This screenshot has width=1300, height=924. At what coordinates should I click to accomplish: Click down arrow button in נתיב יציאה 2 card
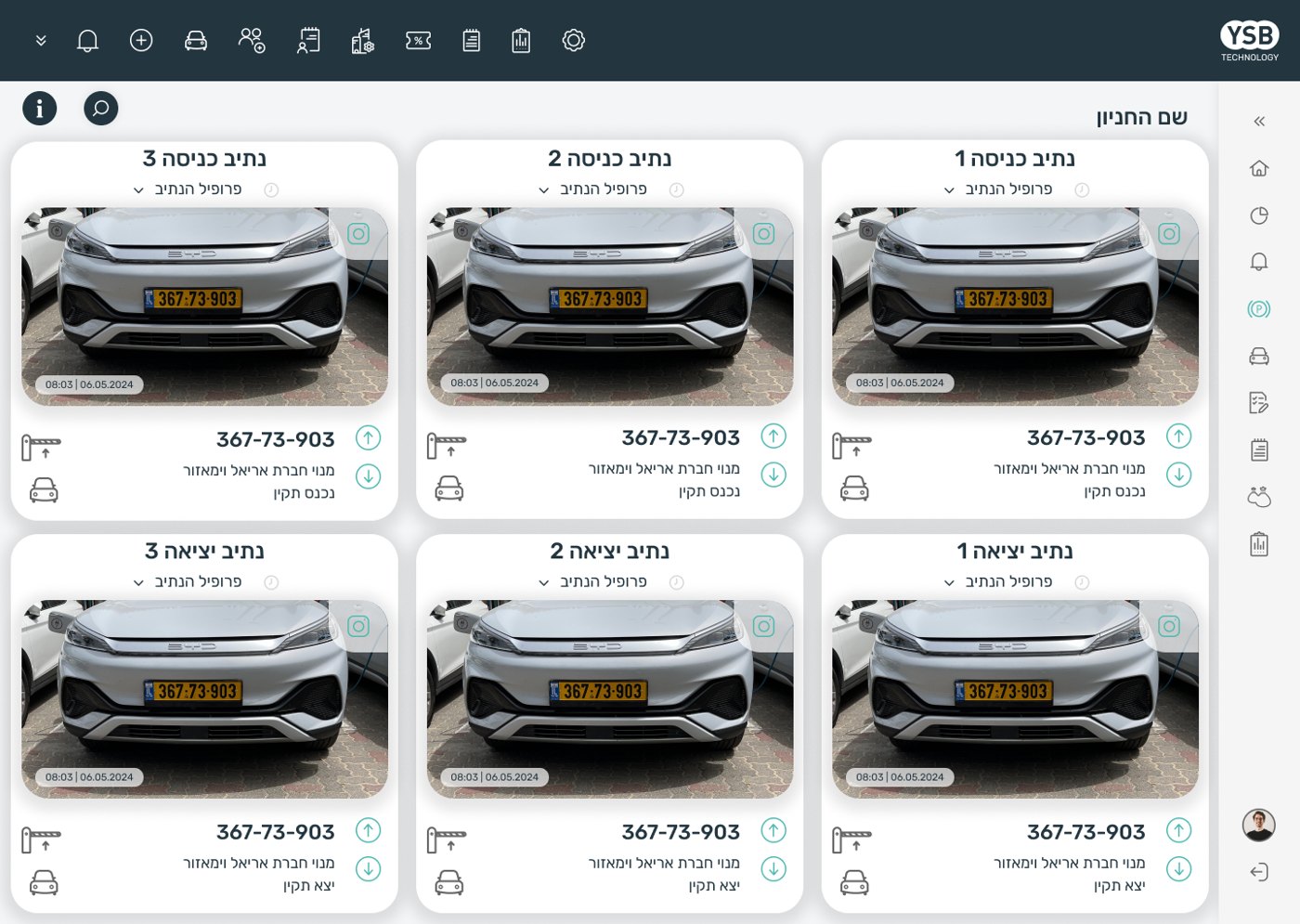click(x=773, y=869)
